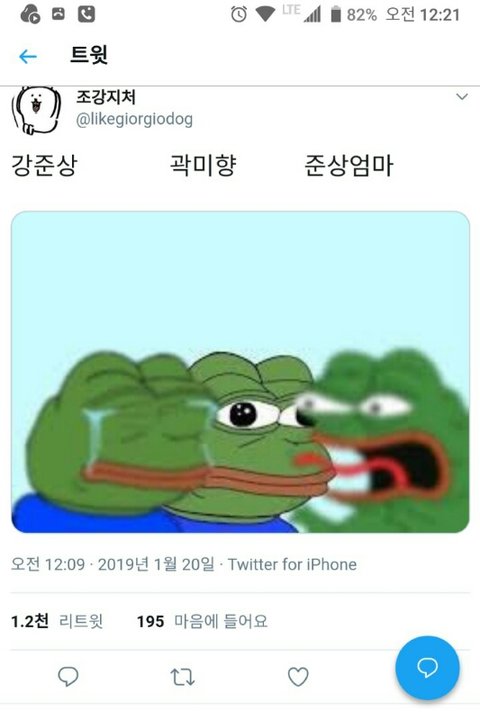Tap the battery 82% indicator
The height and width of the screenshot is (720, 480).
(354, 15)
